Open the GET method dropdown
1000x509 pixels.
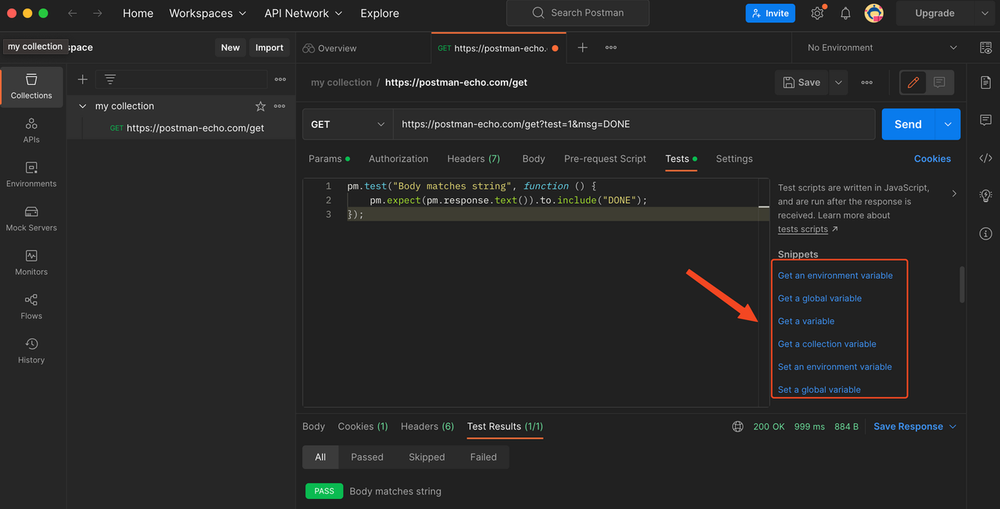pyautogui.click(x=347, y=124)
